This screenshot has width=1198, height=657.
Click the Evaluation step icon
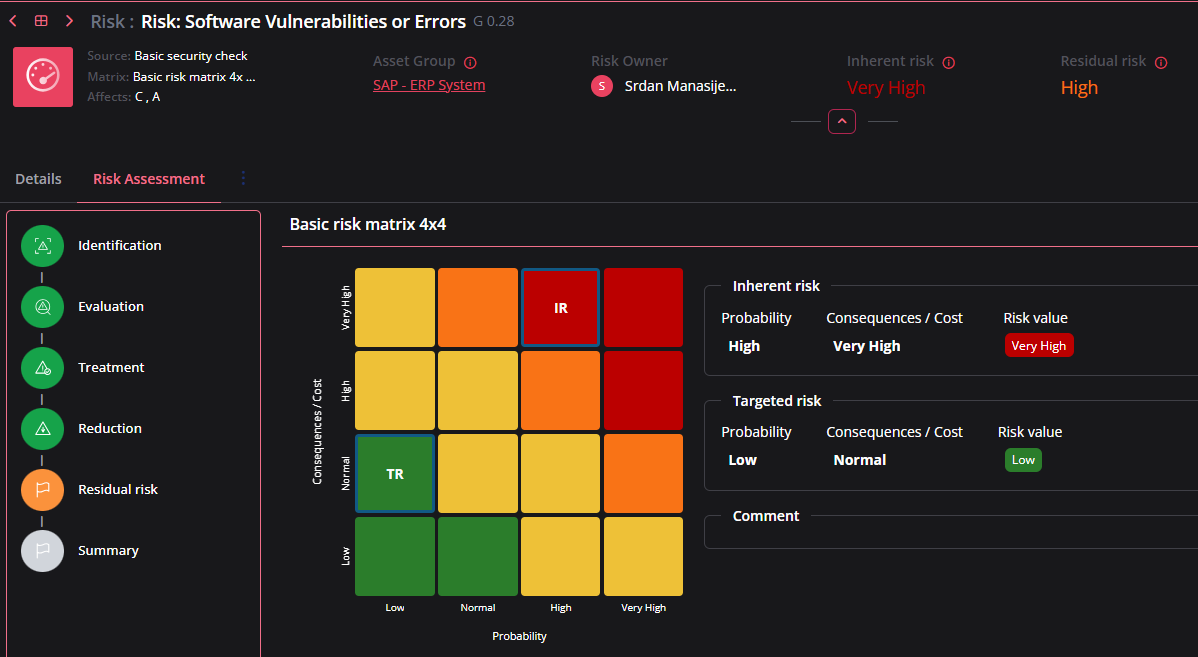[x=42, y=307]
